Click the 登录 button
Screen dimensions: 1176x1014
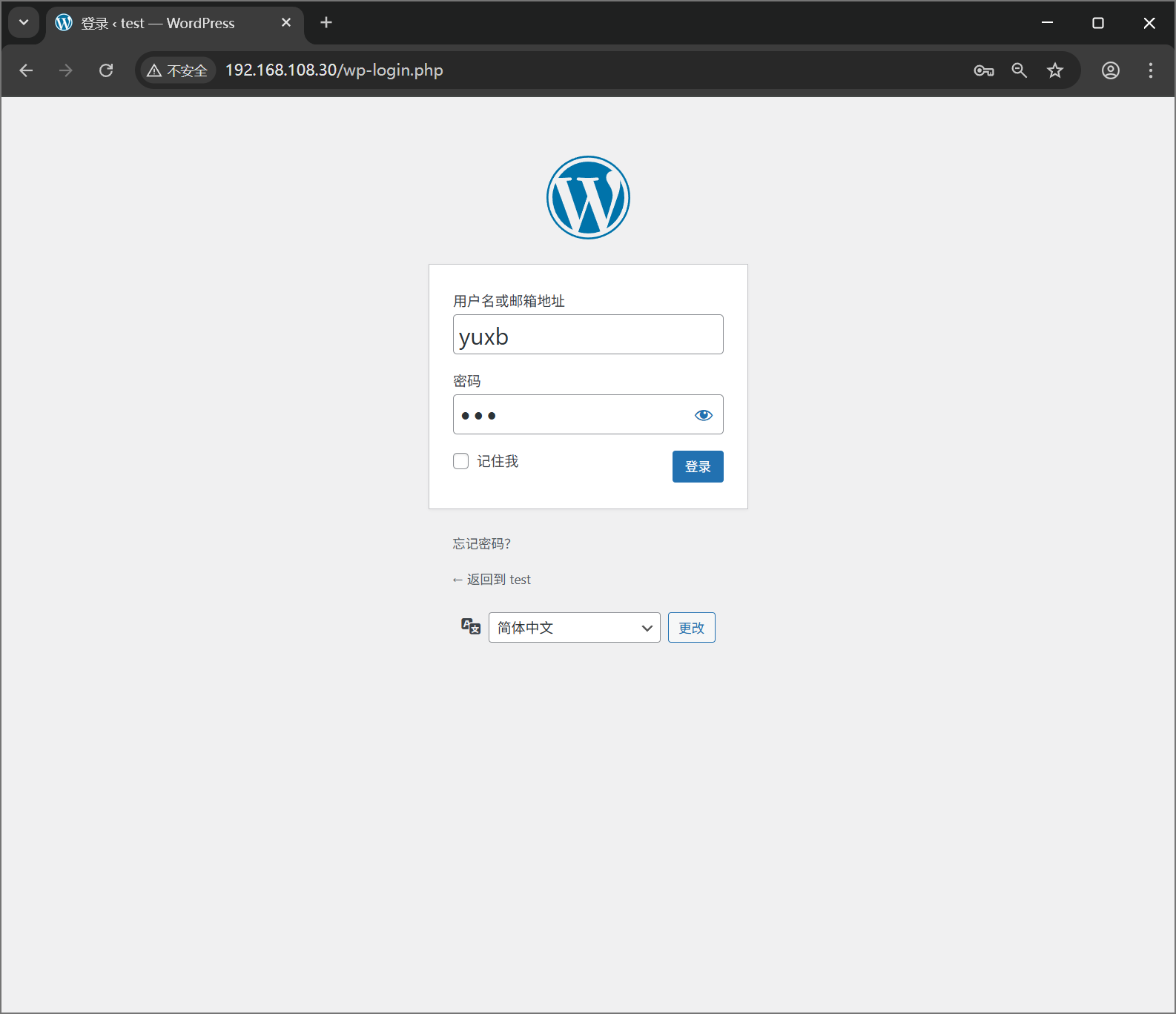[698, 466]
